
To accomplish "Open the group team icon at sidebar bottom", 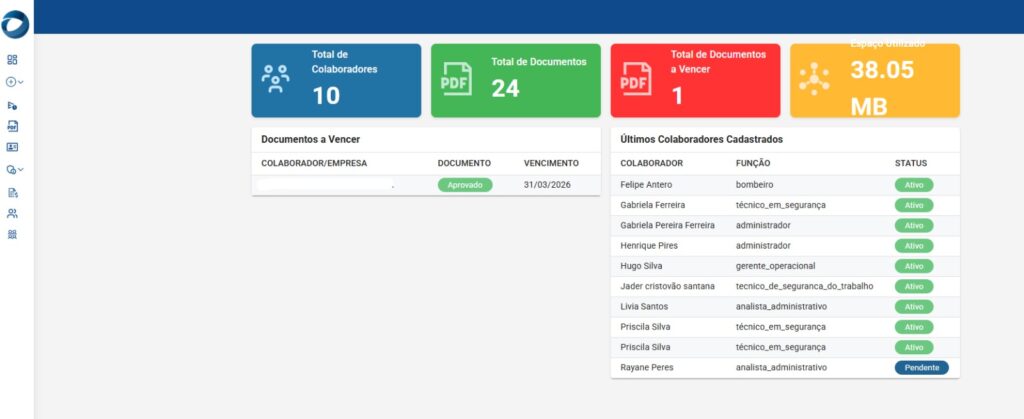I will pos(12,235).
